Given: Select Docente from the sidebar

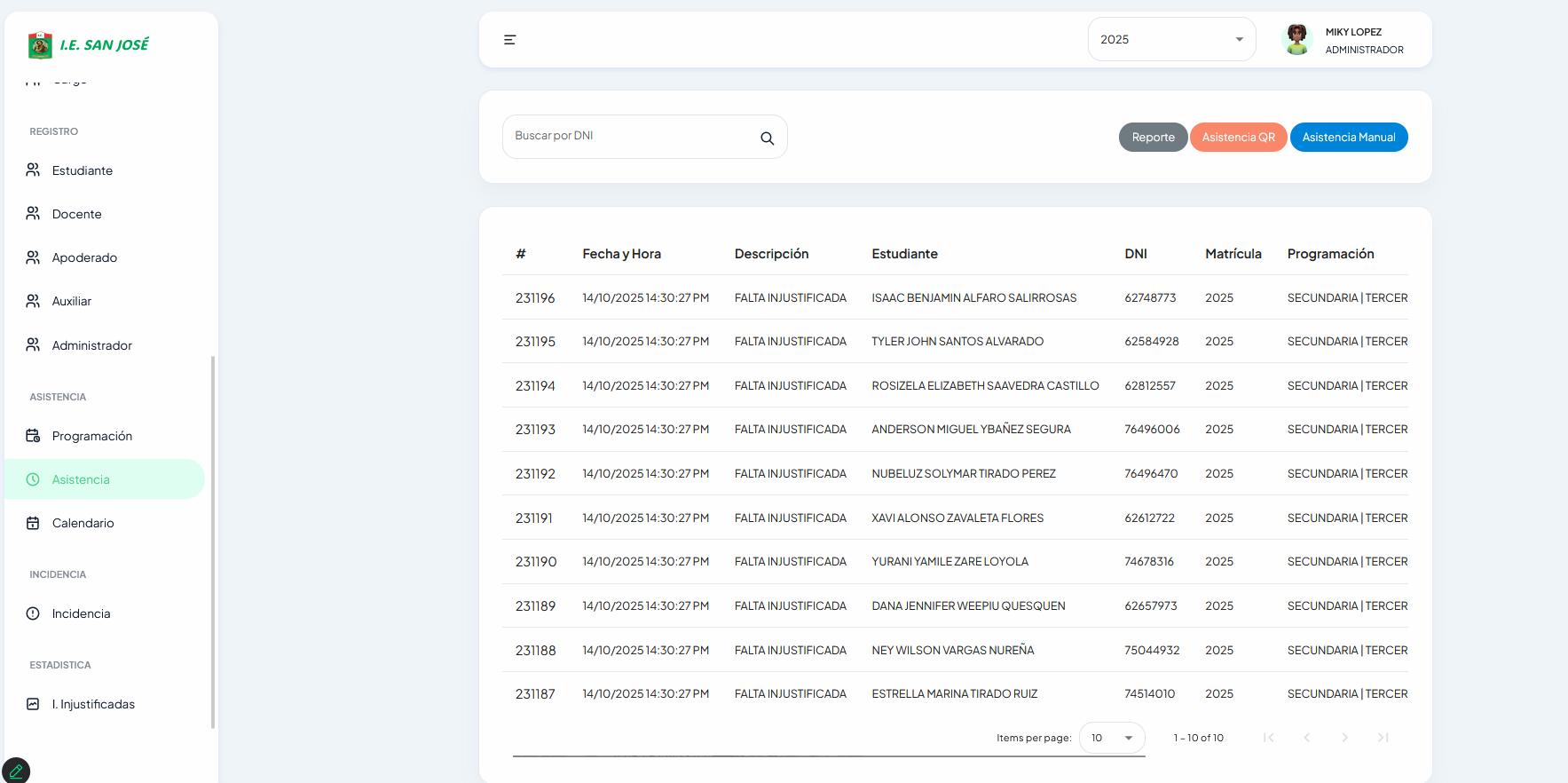Looking at the screenshot, I should point(76,214).
